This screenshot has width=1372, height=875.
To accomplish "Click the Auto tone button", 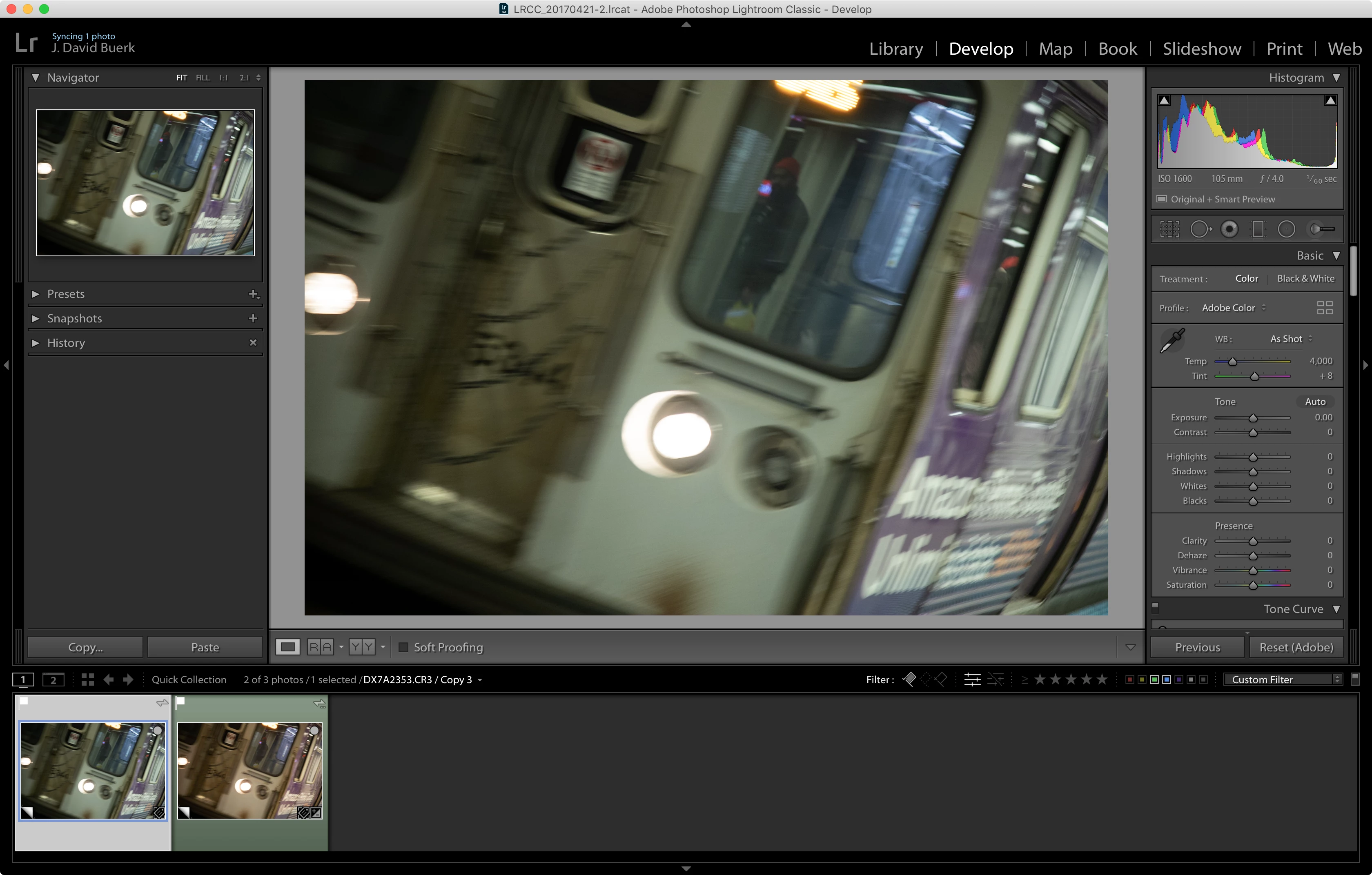I will pos(1315,401).
